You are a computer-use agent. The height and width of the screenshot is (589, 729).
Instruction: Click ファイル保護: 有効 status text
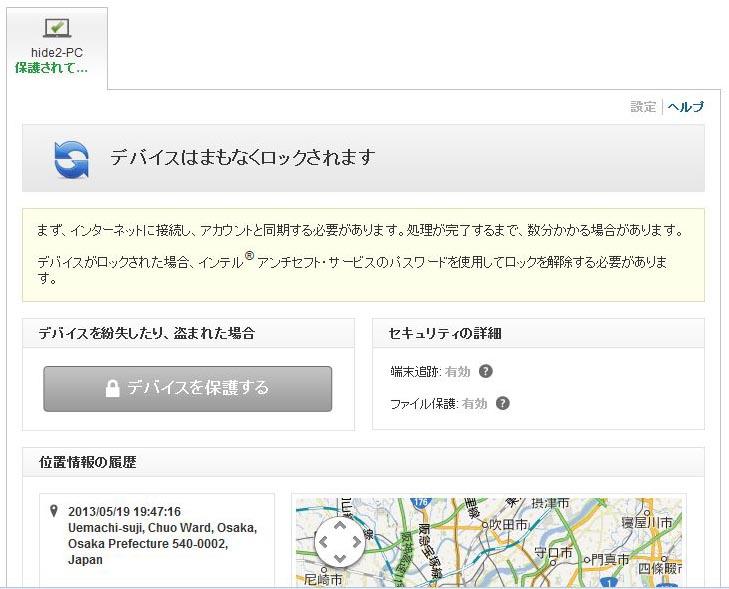438,403
